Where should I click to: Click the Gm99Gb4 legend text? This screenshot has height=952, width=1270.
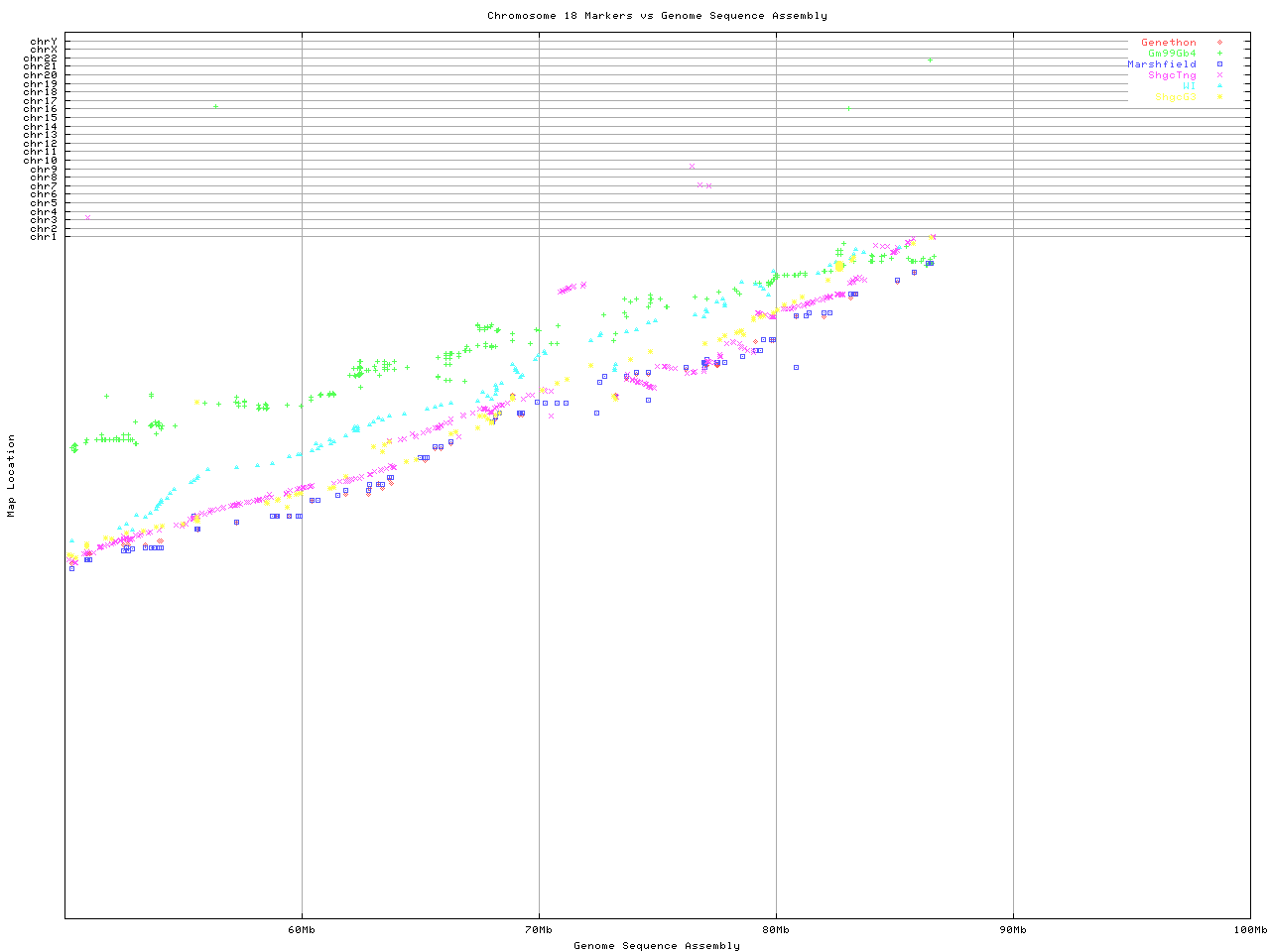point(1171,54)
